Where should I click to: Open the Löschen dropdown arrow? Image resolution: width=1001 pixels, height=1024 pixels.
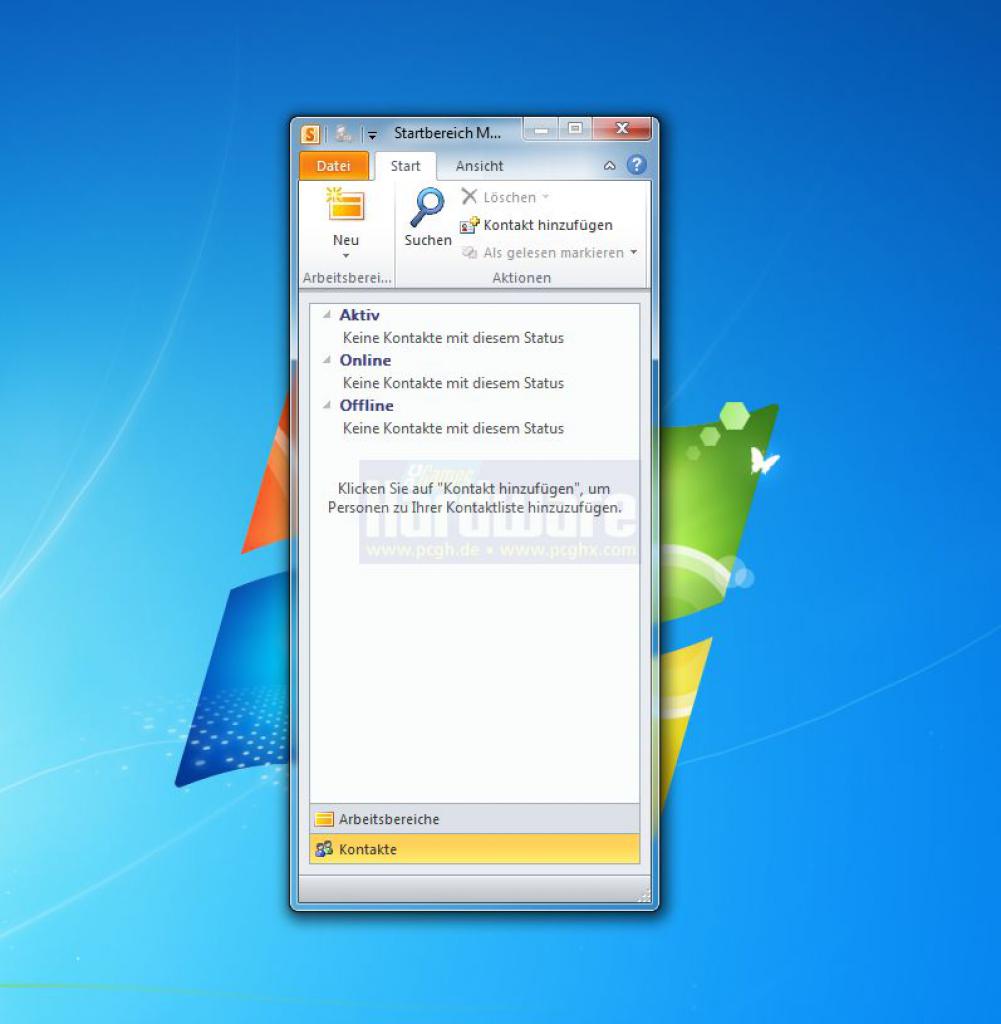click(545, 197)
